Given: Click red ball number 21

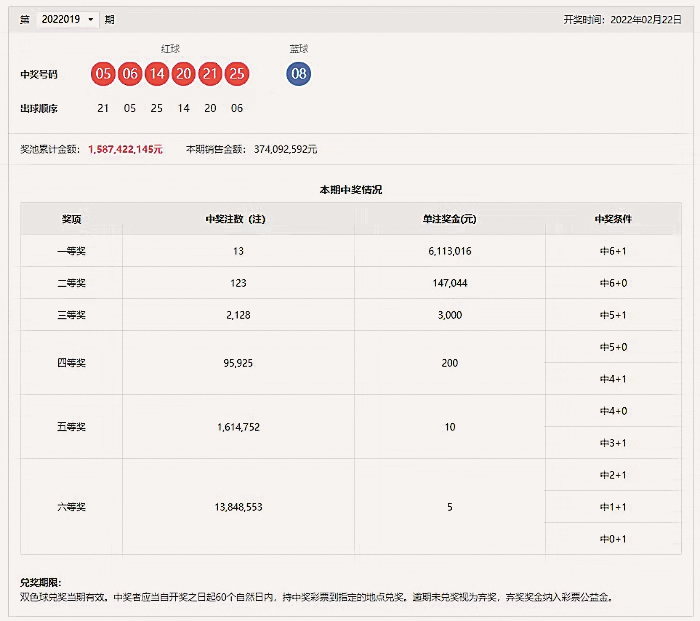Looking at the screenshot, I should [210, 74].
